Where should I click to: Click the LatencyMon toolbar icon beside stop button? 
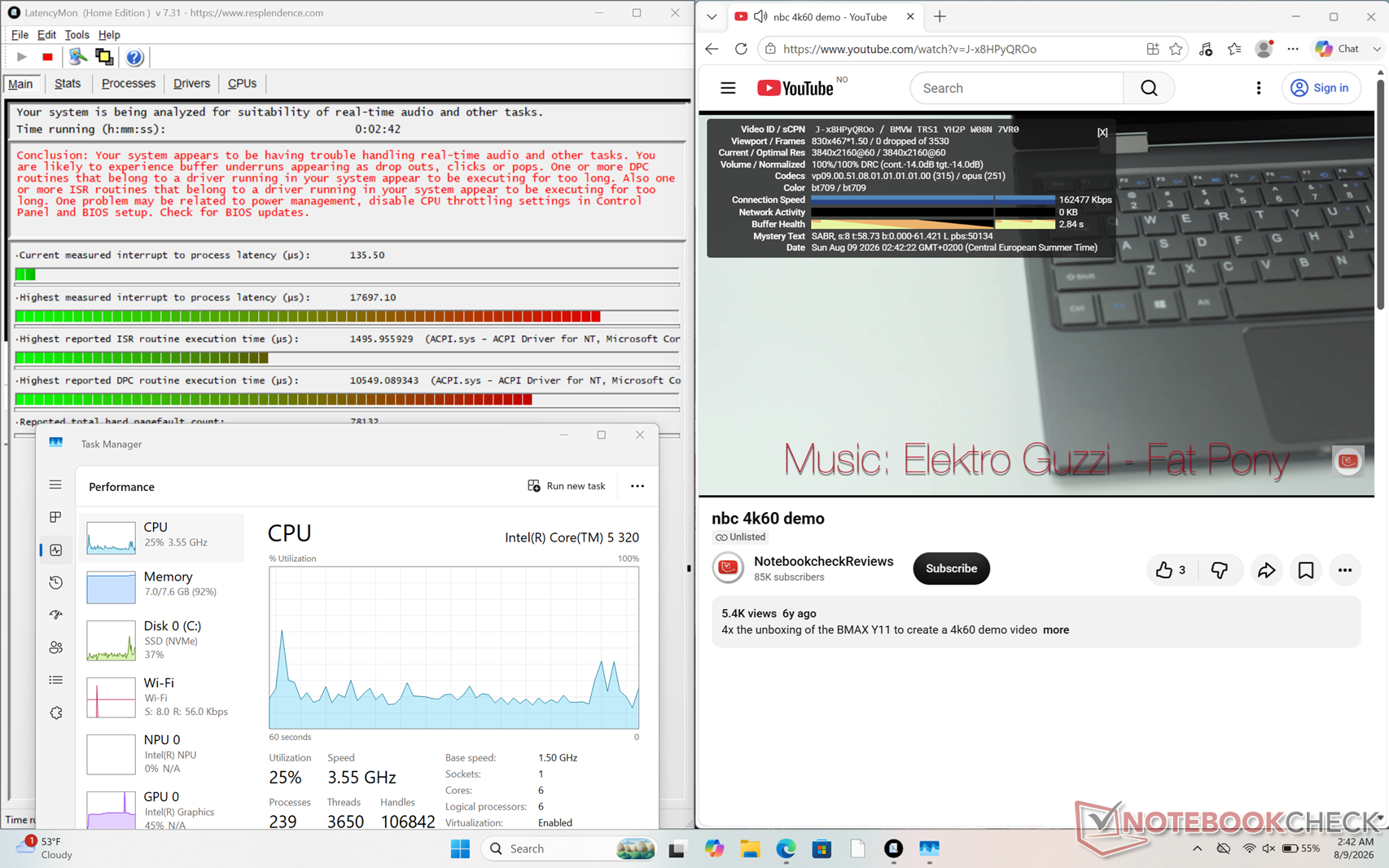point(77,57)
